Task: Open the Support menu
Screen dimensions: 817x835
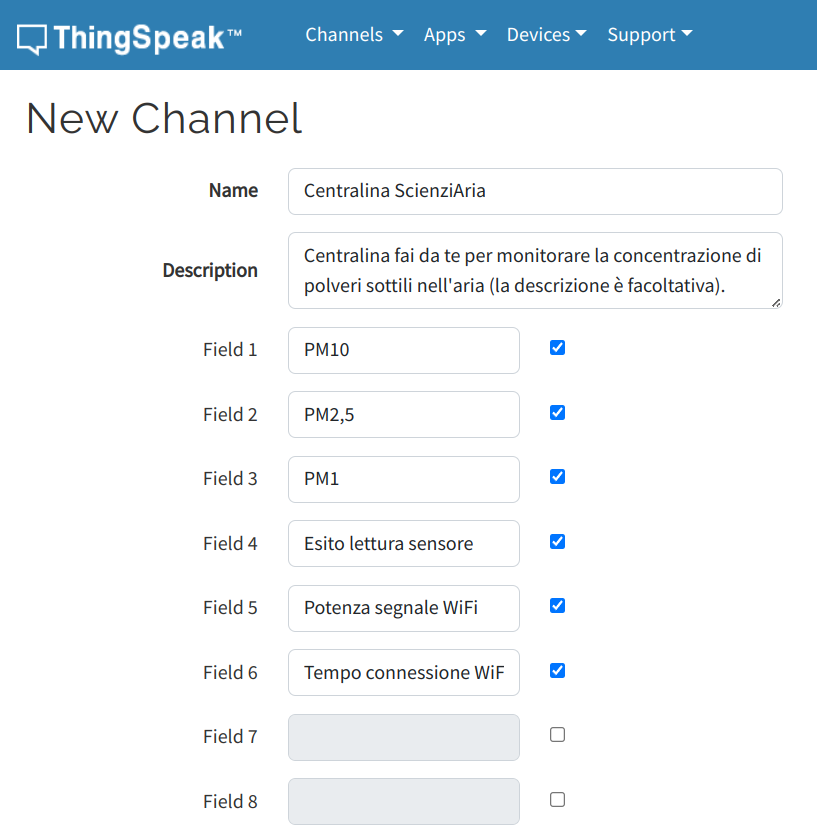Action: coord(650,35)
